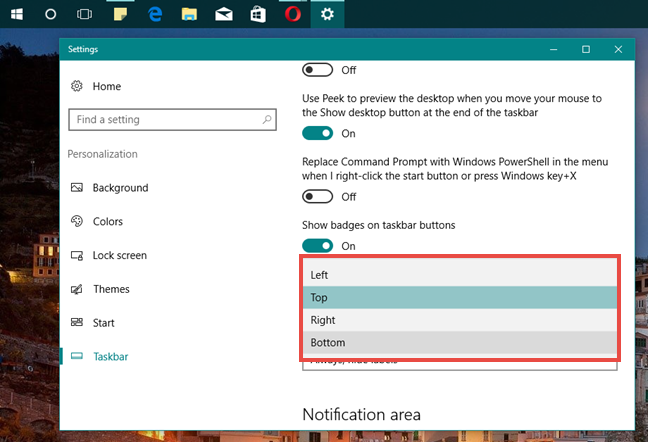Open Themes settings page

click(111, 289)
